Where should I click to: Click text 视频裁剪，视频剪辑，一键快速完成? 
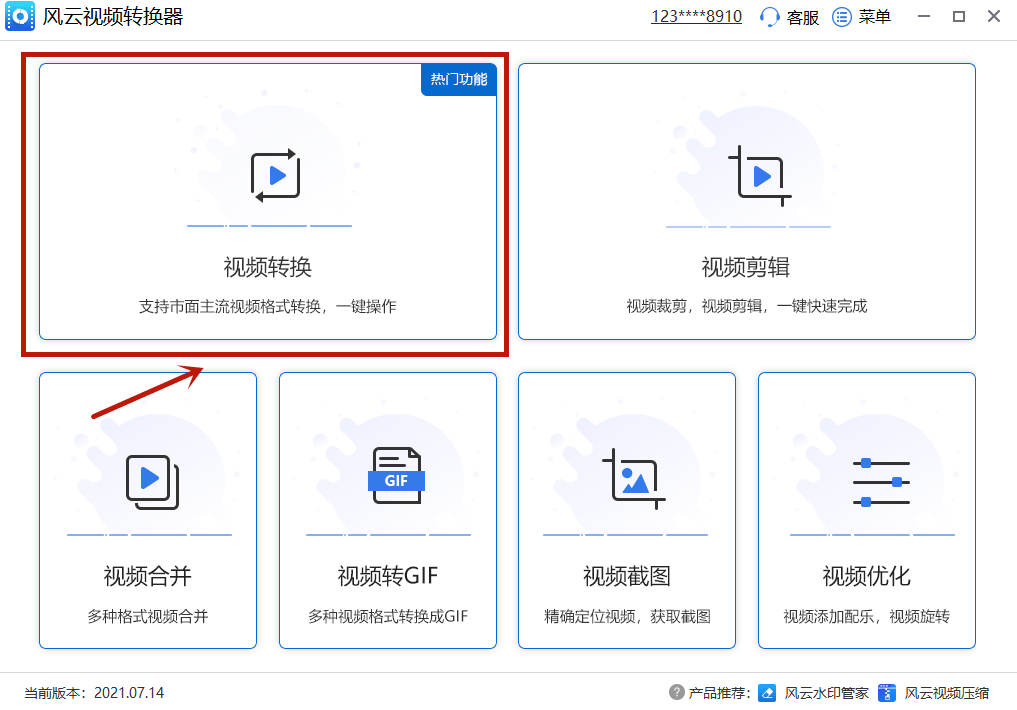click(747, 306)
